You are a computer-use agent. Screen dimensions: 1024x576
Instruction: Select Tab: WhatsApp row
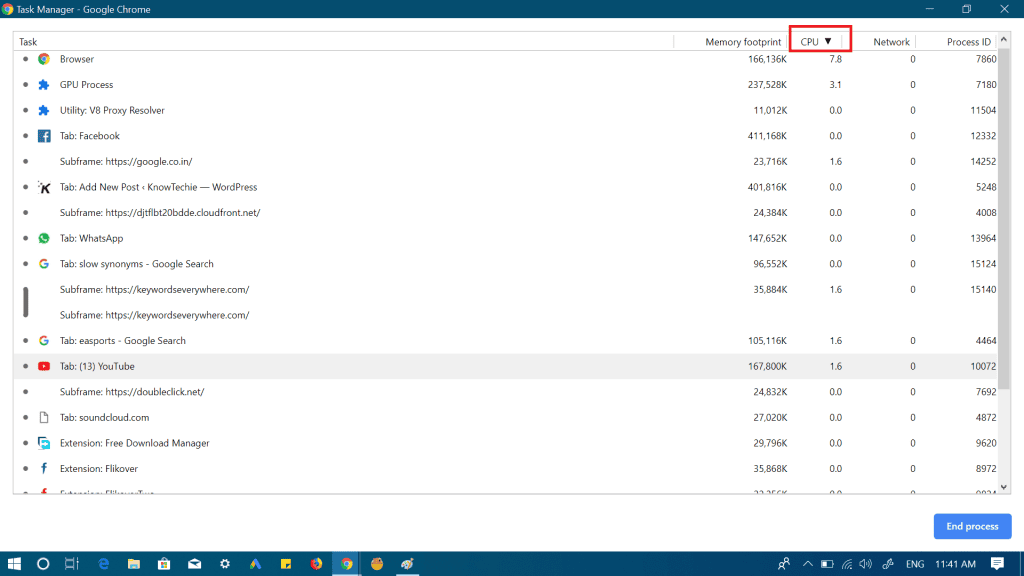coord(505,238)
